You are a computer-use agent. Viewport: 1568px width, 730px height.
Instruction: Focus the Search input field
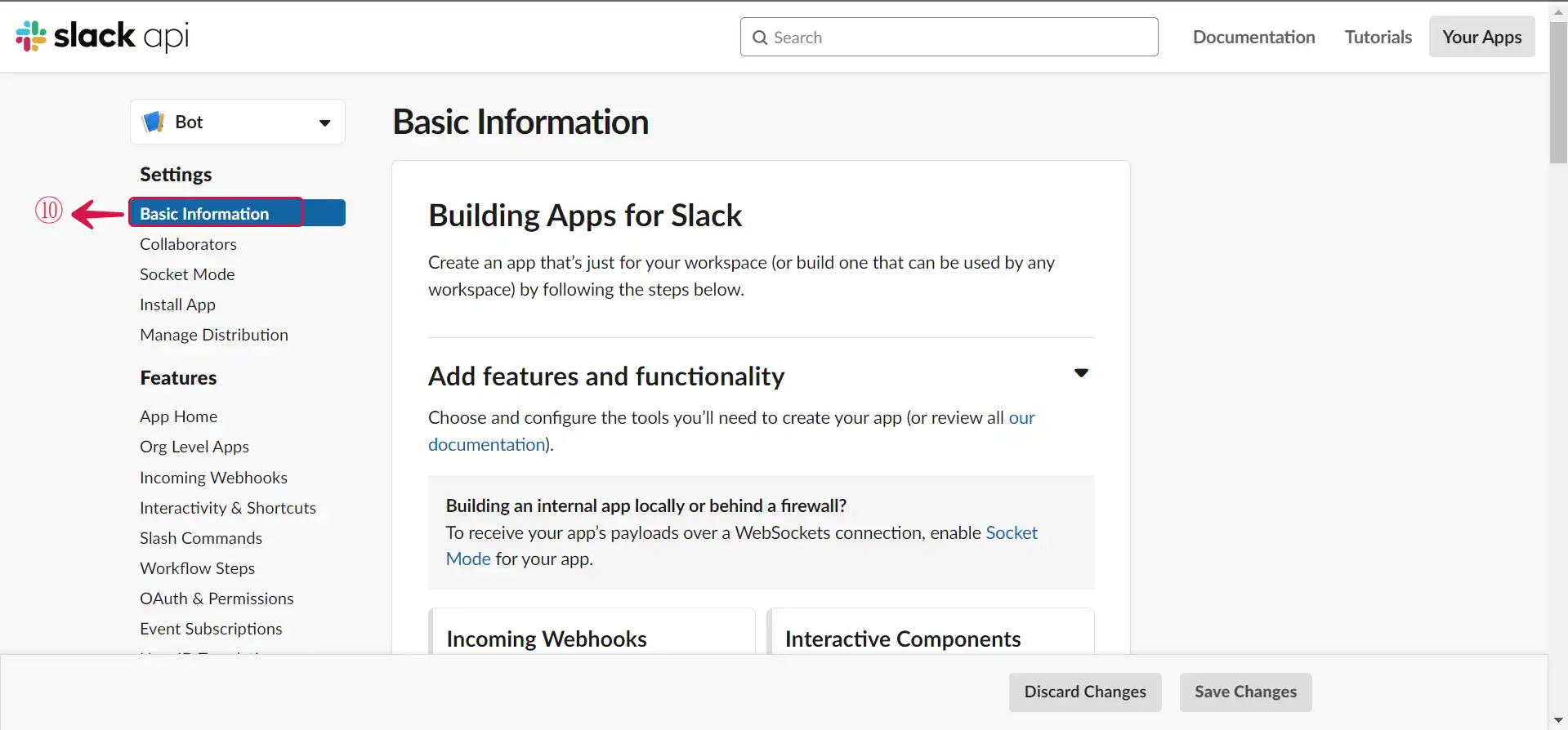pos(949,37)
